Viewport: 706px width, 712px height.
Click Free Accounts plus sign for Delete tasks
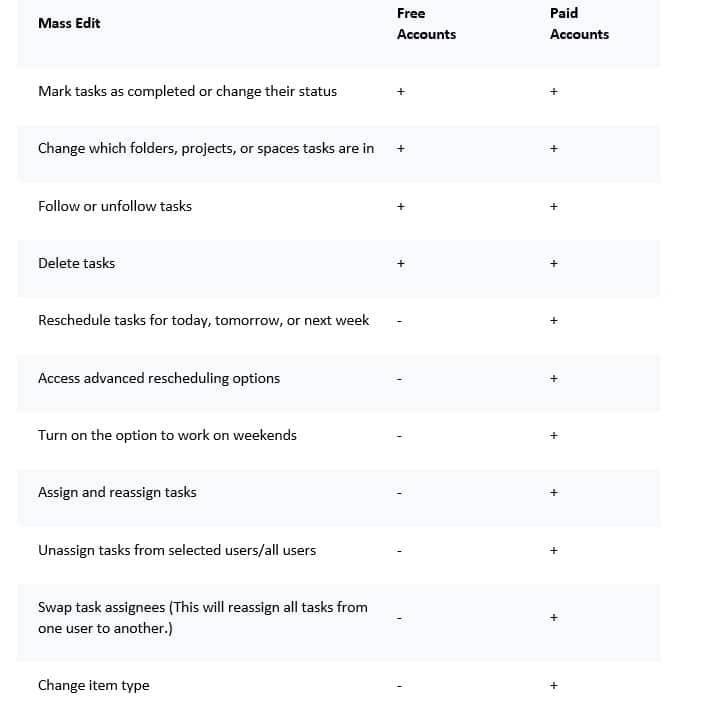coord(400,264)
